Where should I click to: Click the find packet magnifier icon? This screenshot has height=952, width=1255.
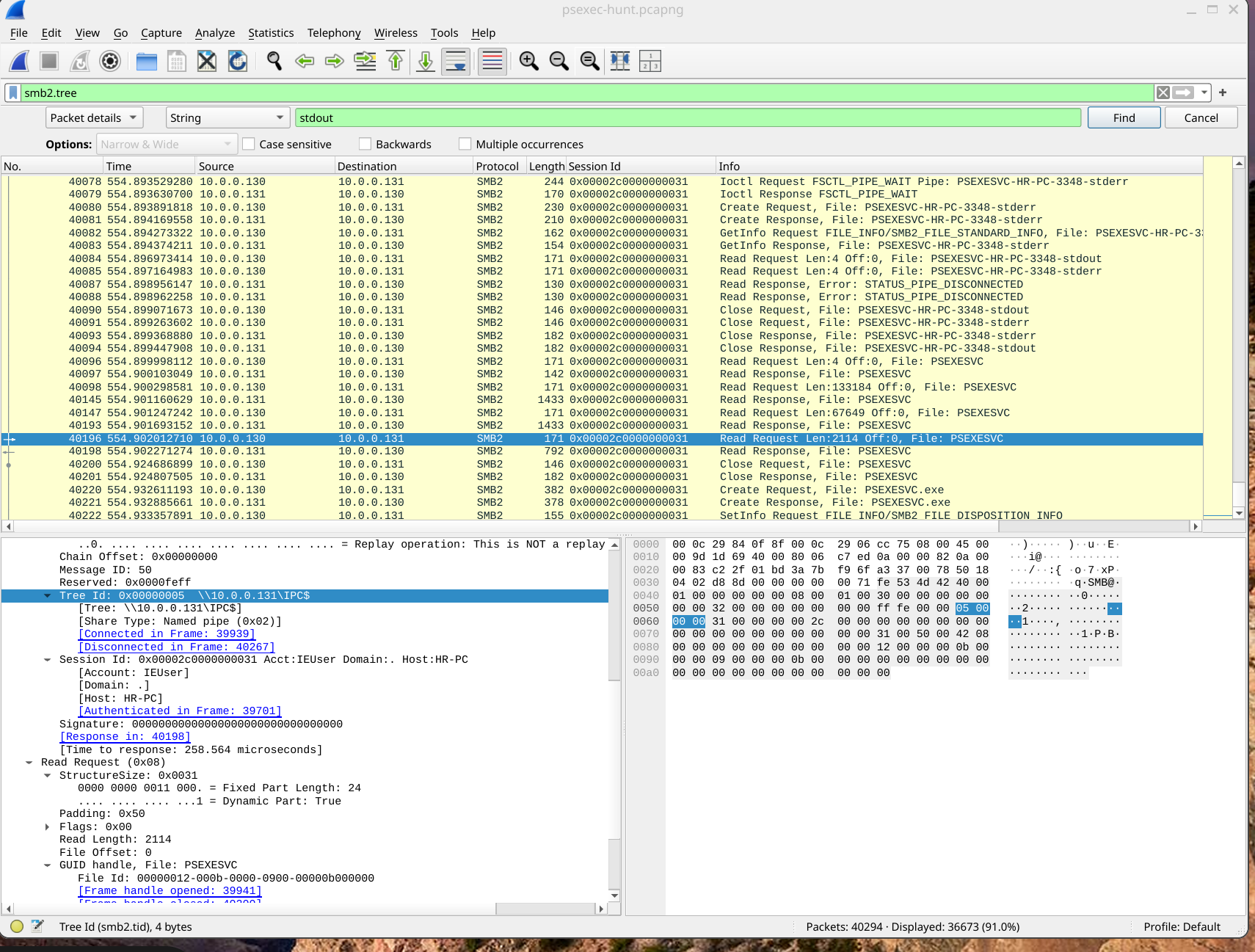(x=274, y=61)
